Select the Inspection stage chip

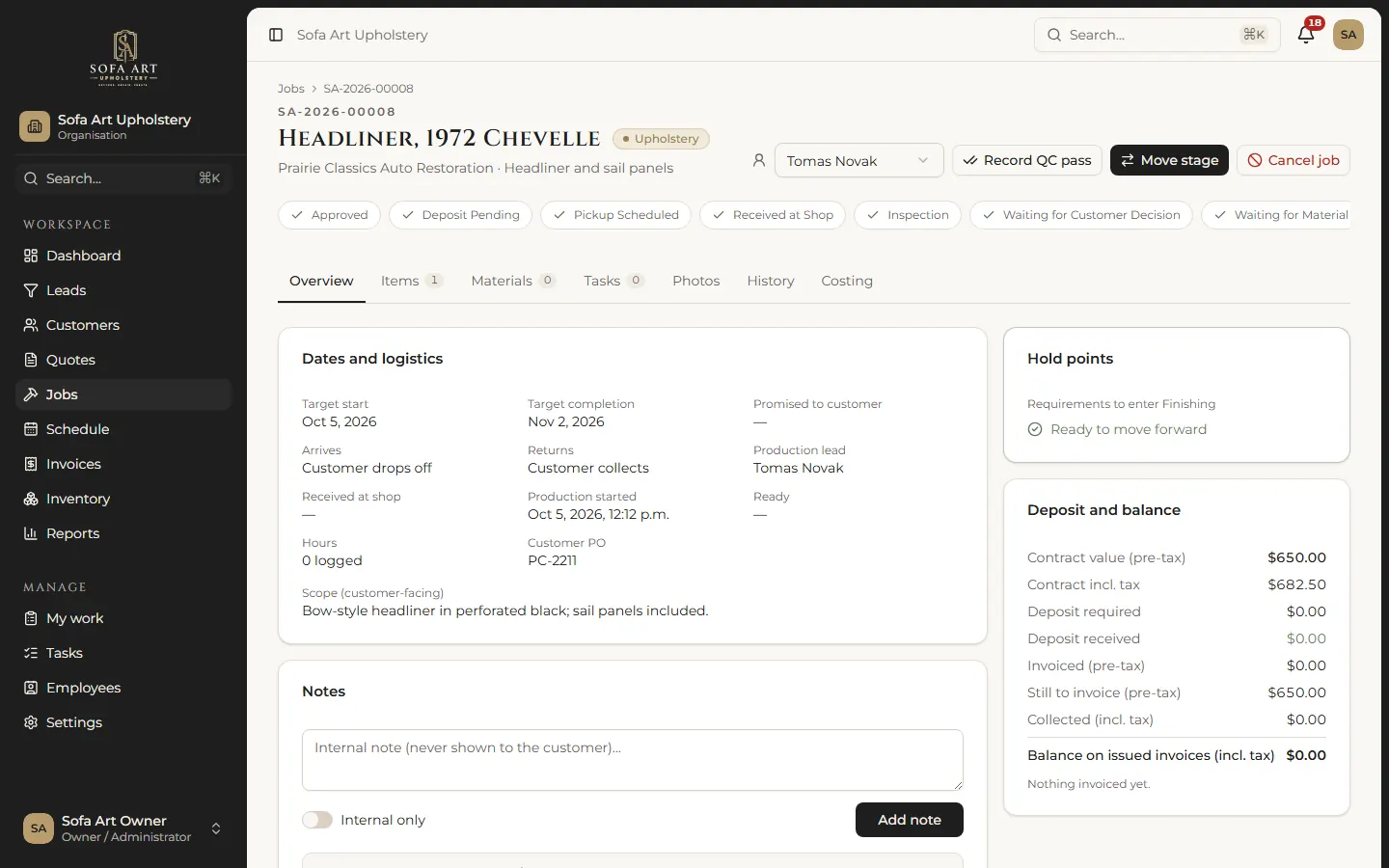coord(908,215)
